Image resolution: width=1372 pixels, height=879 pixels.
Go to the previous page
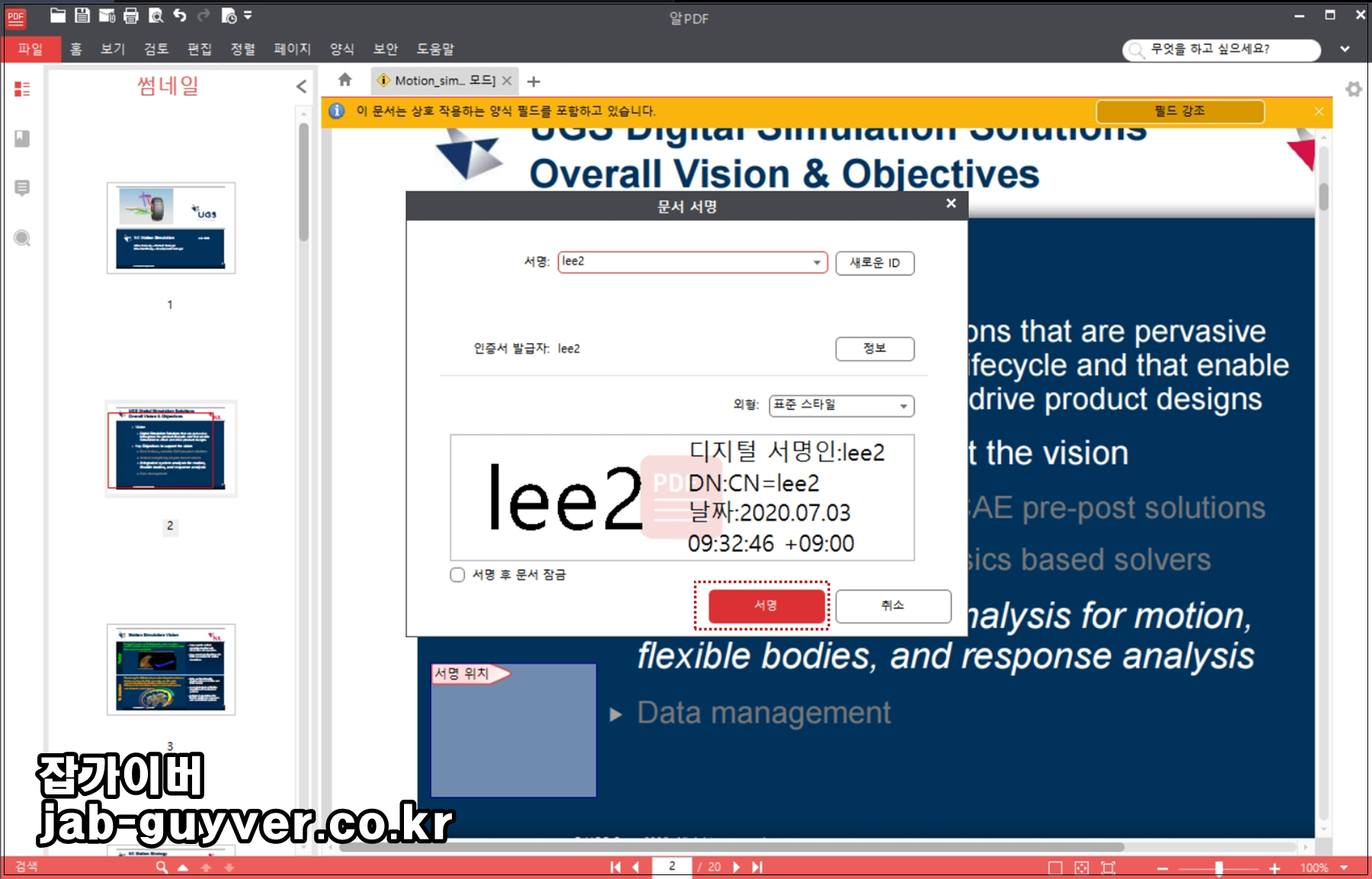point(636,867)
